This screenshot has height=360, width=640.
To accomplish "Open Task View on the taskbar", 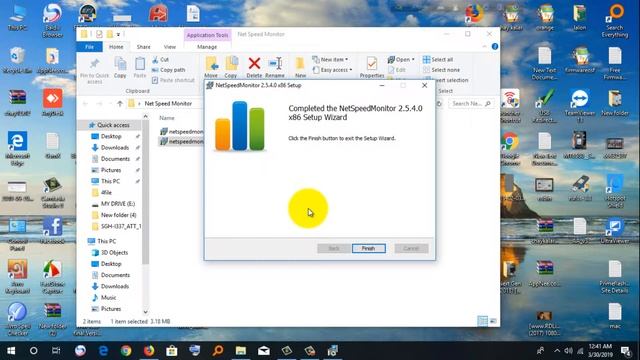I will [x=56, y=351].
